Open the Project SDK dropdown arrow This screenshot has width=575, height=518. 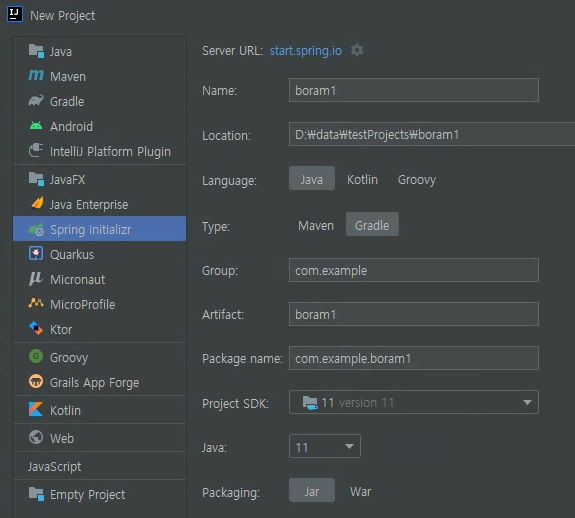click(x=527, y=402)
